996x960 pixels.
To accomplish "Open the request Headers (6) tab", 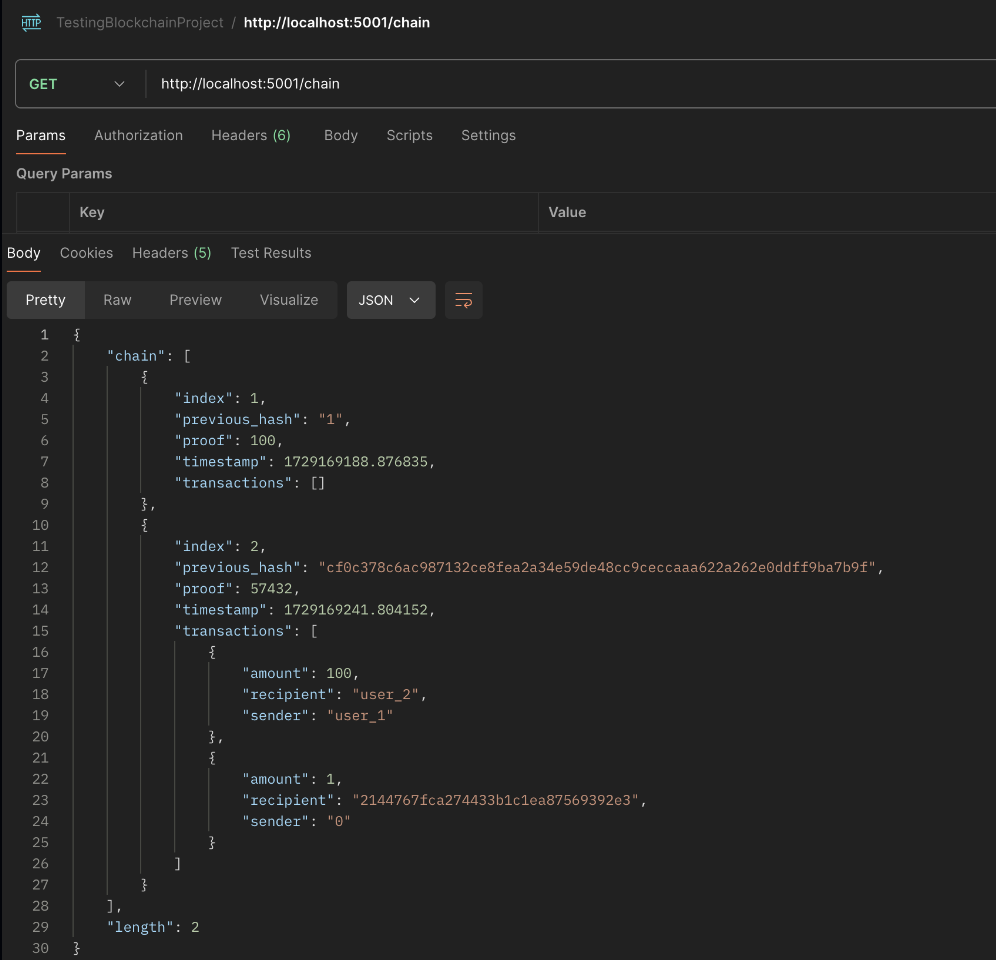I will (x=251, y=135).
